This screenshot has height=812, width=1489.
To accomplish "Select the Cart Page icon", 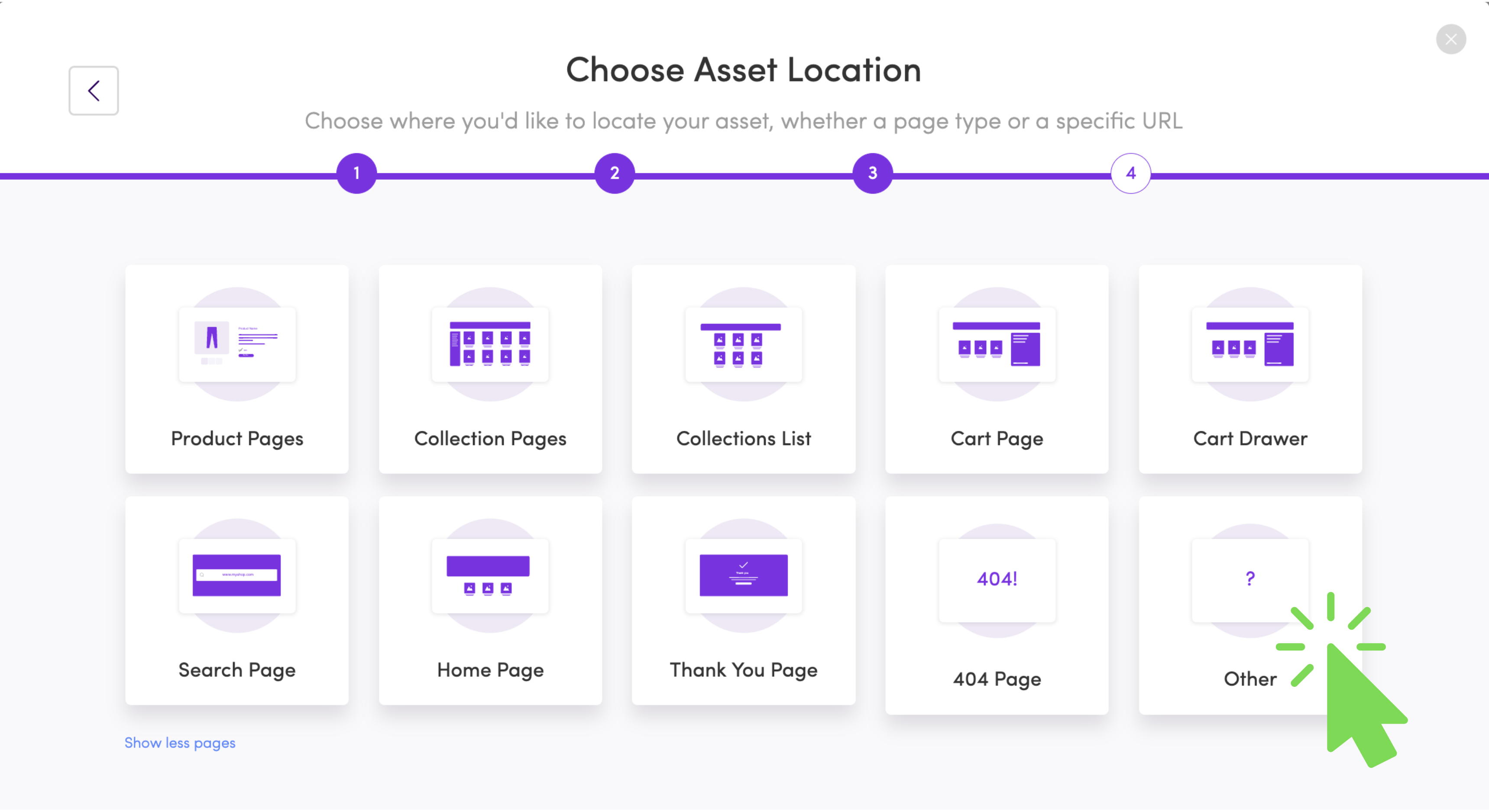I will tap(997, 344).
